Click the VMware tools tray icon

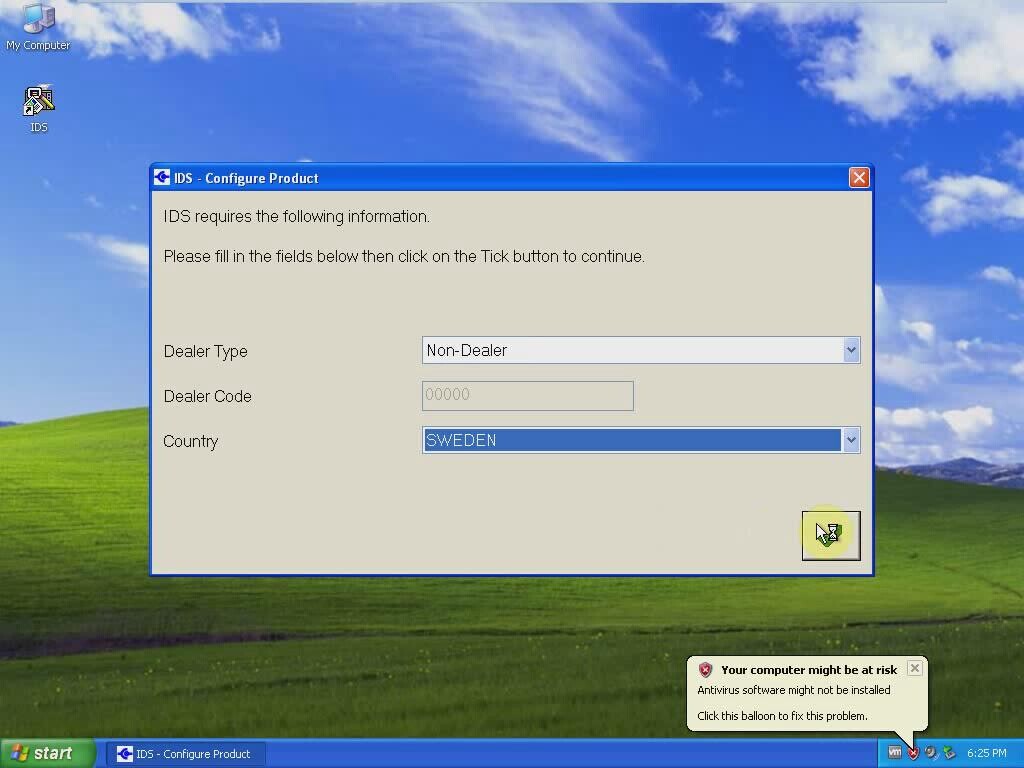coord(895,753)
